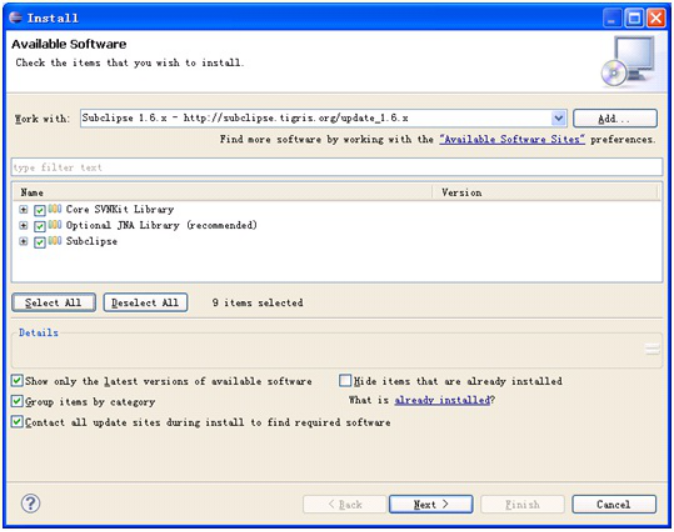This screenshot has width=674, height=532.
Task: Click the Optional JNA Library category icon
Action: (x=55, y=226)
